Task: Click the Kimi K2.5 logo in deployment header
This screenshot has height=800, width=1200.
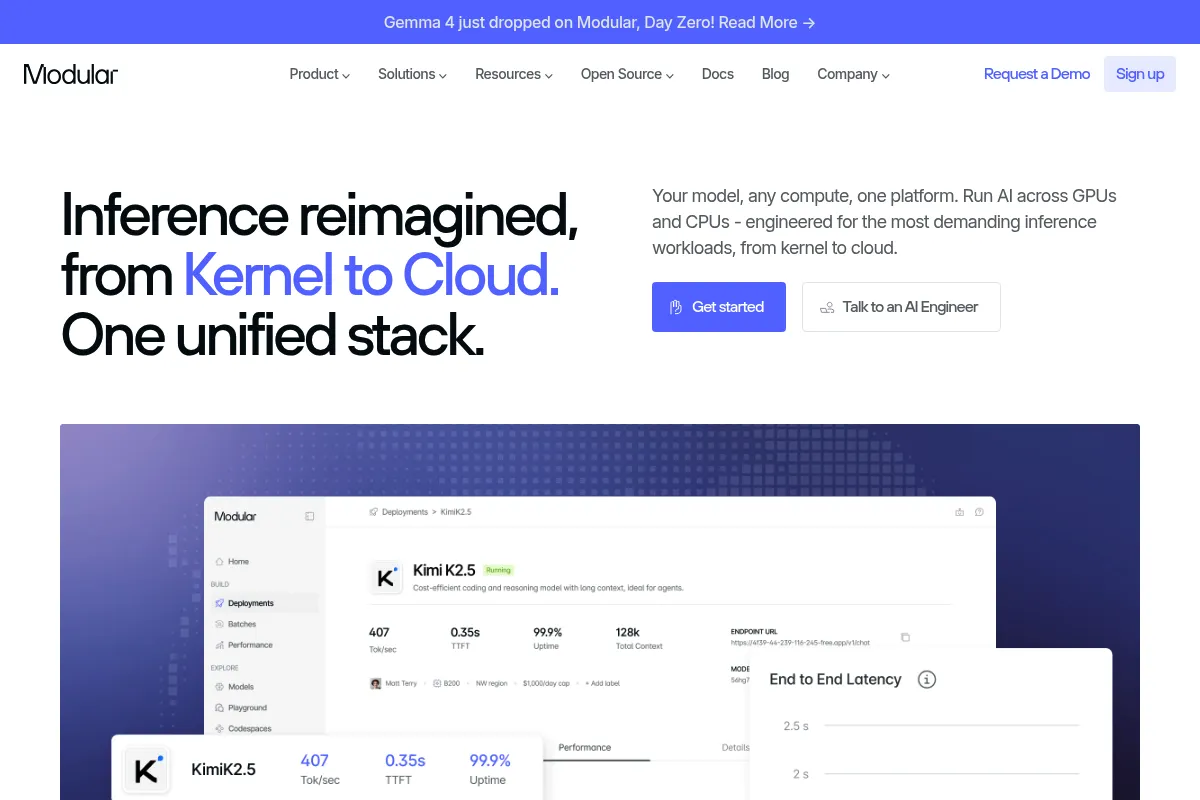Action: [386, 577]
